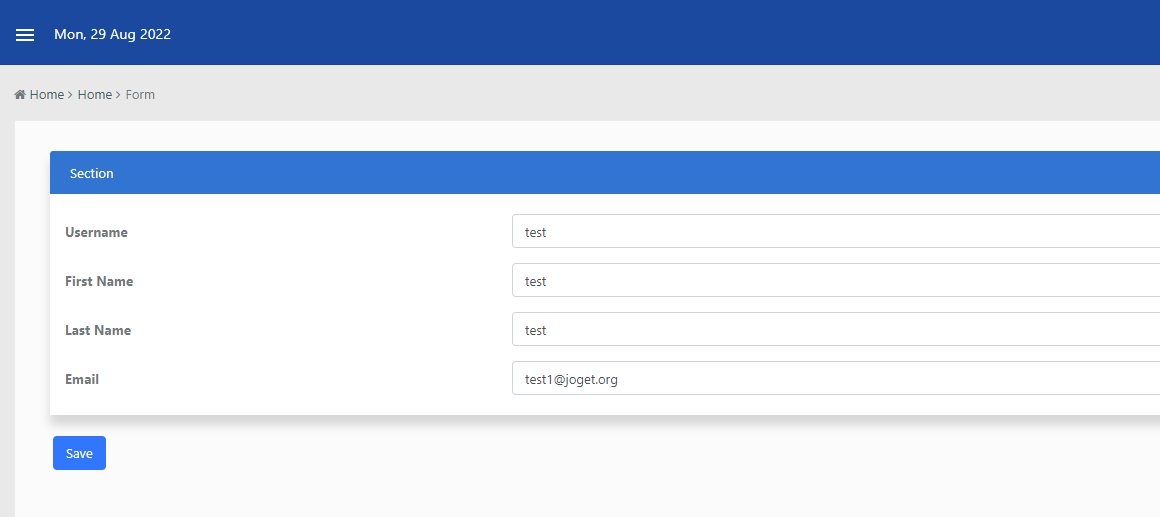Click an empty part of the dark blue top bar
Viewport: 1160px width, 517px height.
[x=666, y=33]
